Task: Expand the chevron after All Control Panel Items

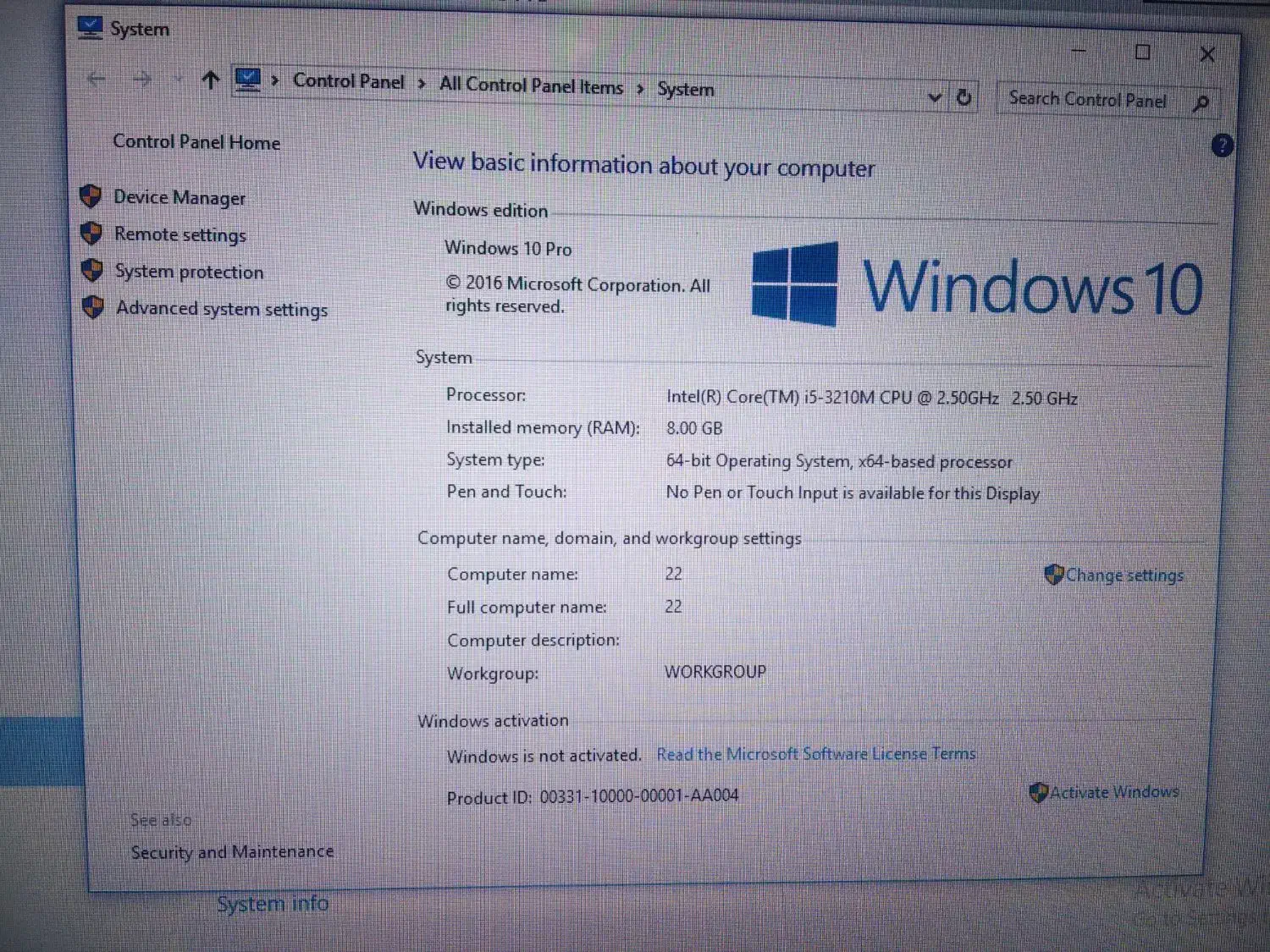Action: [640, 88]
